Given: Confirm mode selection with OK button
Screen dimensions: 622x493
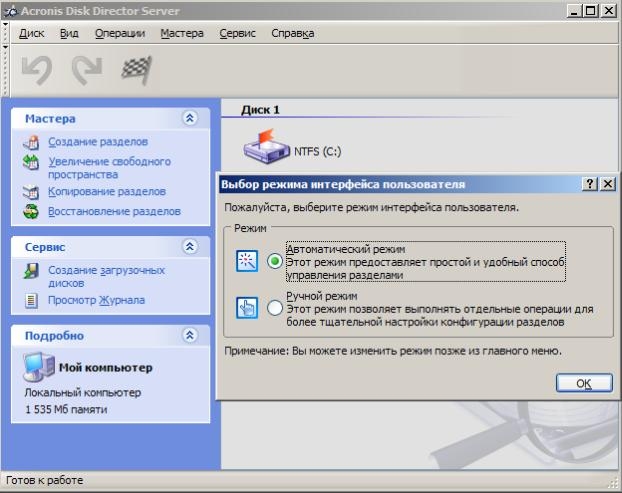Looking at the screenshot, I should 584,383.
